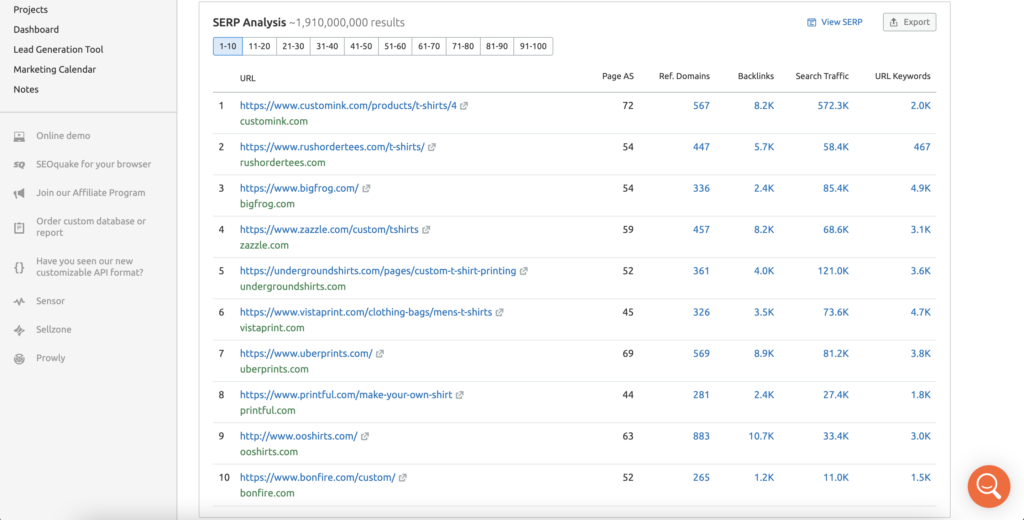Click the vistaprint mens-t-shirts URL
This screenshot has height=520, width=1024.
pos(366,312)
